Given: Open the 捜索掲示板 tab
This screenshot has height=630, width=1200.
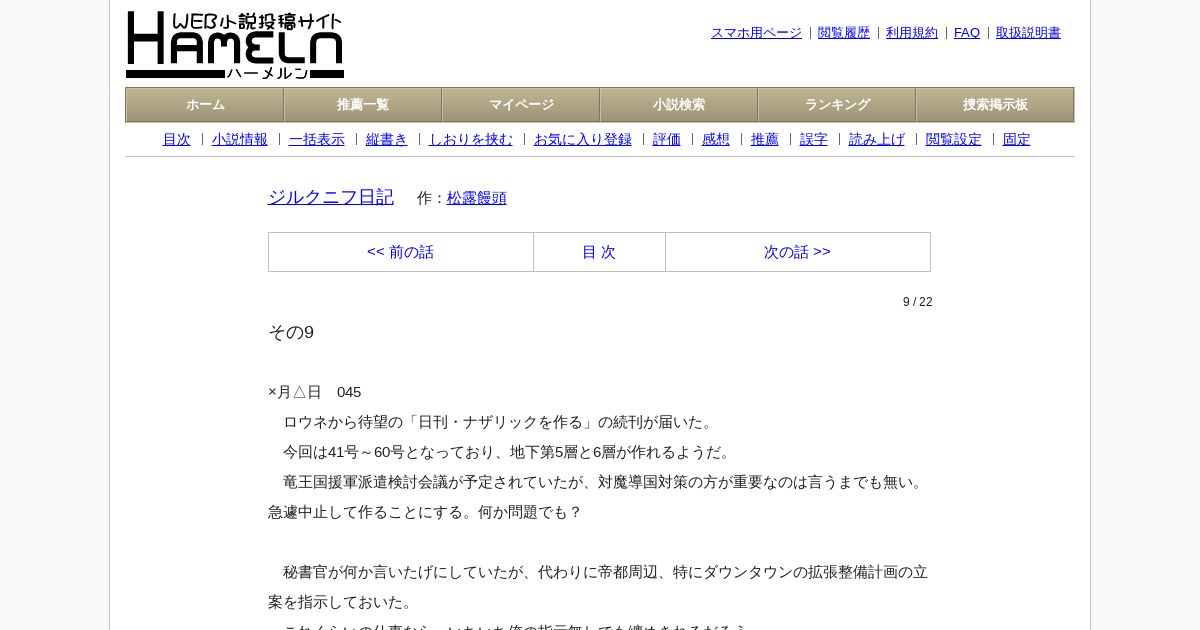Looking at the screenshot, I should coord(995,105).
